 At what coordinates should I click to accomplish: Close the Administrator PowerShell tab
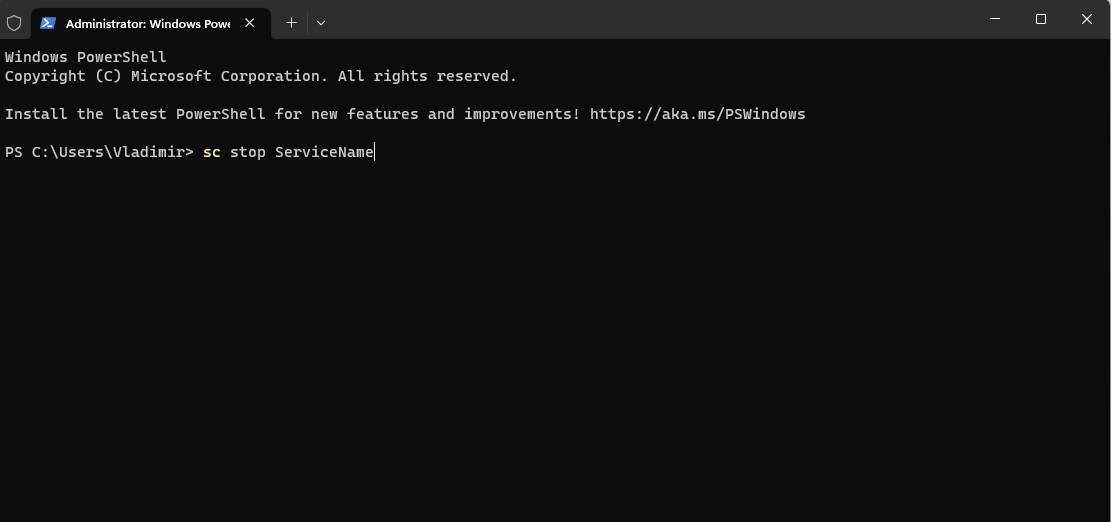pos(250,22)
